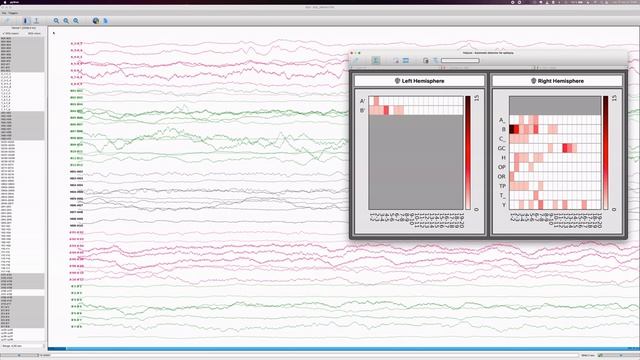
Task: Click the wand tool icon in main toolbar
Action: point(7,21)
